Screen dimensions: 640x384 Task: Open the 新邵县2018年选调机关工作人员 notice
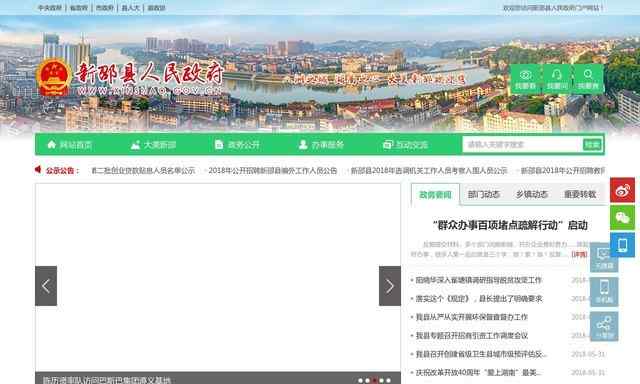[x=429, y=171]
